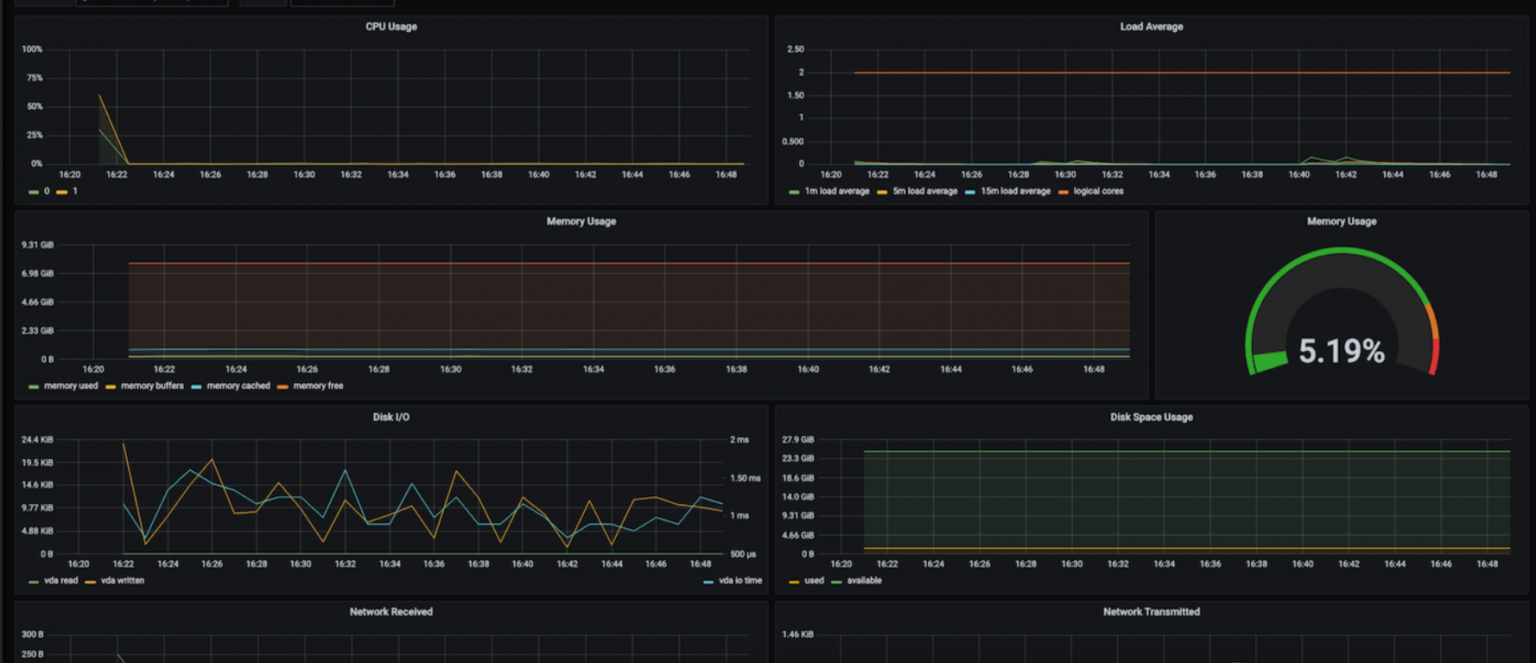Click the 15m load average legend color marker
Image resolution: width=1536 pixels, height=663 pixels.
(x=971, y=191)
